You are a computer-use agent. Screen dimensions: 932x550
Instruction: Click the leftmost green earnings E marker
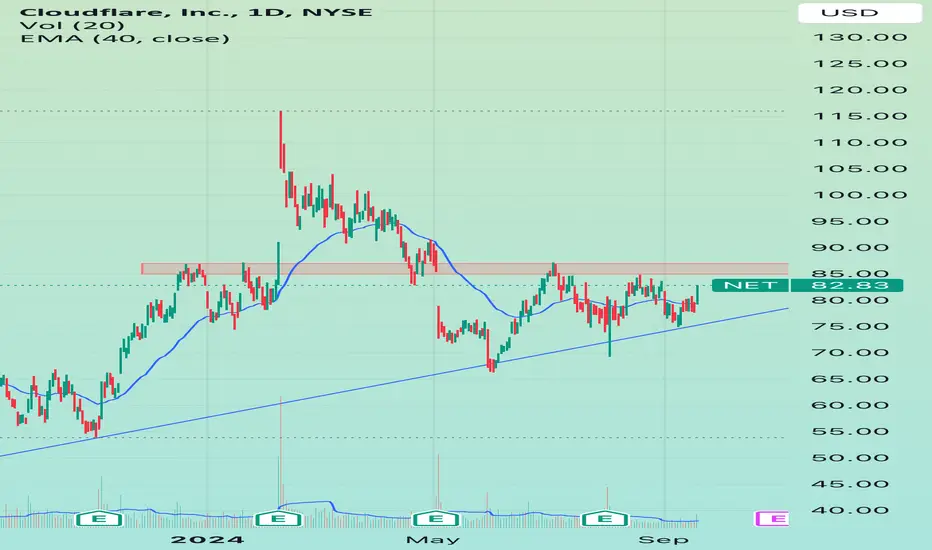click(99, 519)
